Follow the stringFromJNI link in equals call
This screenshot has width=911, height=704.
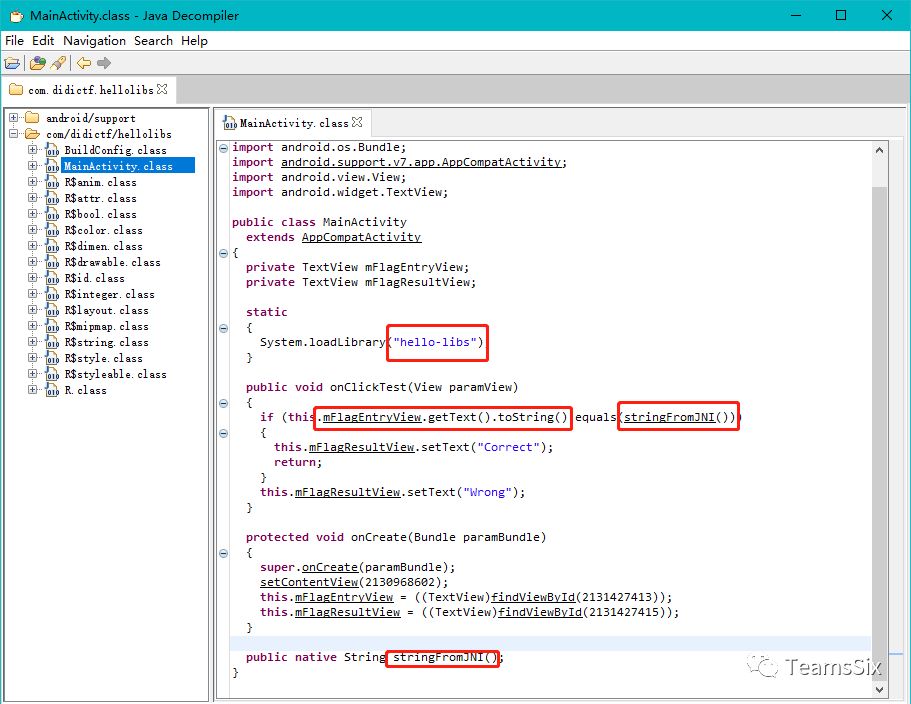pos(669,417)
